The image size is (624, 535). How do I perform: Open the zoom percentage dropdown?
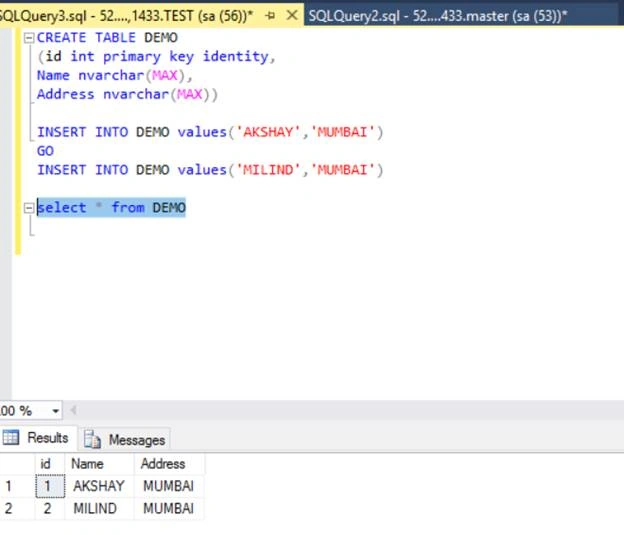55,411
